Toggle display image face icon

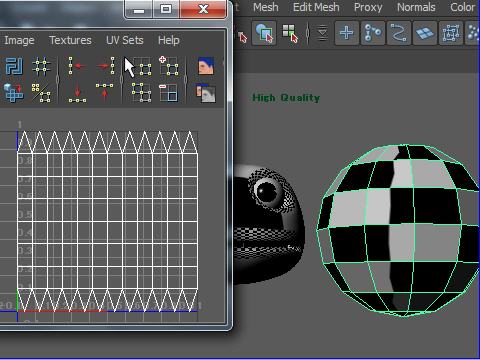206,66
